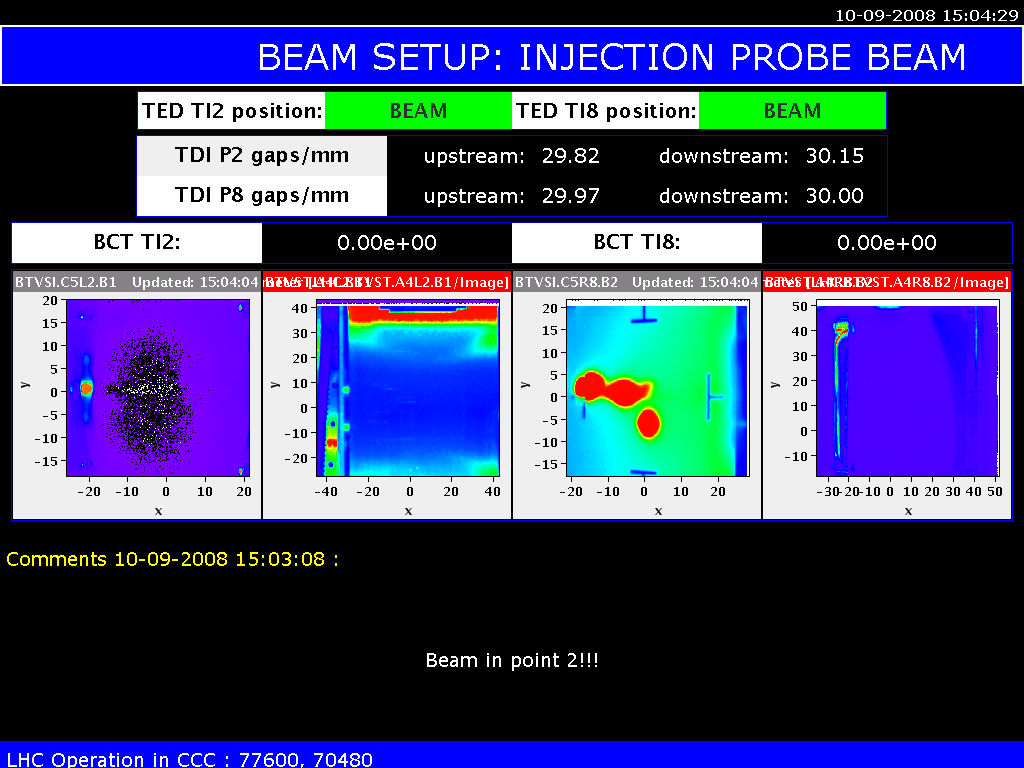1024x768 pixels.
Task: Click the BEAM SETUP: INJECTION PROBE BEAM banner
Action: point(611,57)
